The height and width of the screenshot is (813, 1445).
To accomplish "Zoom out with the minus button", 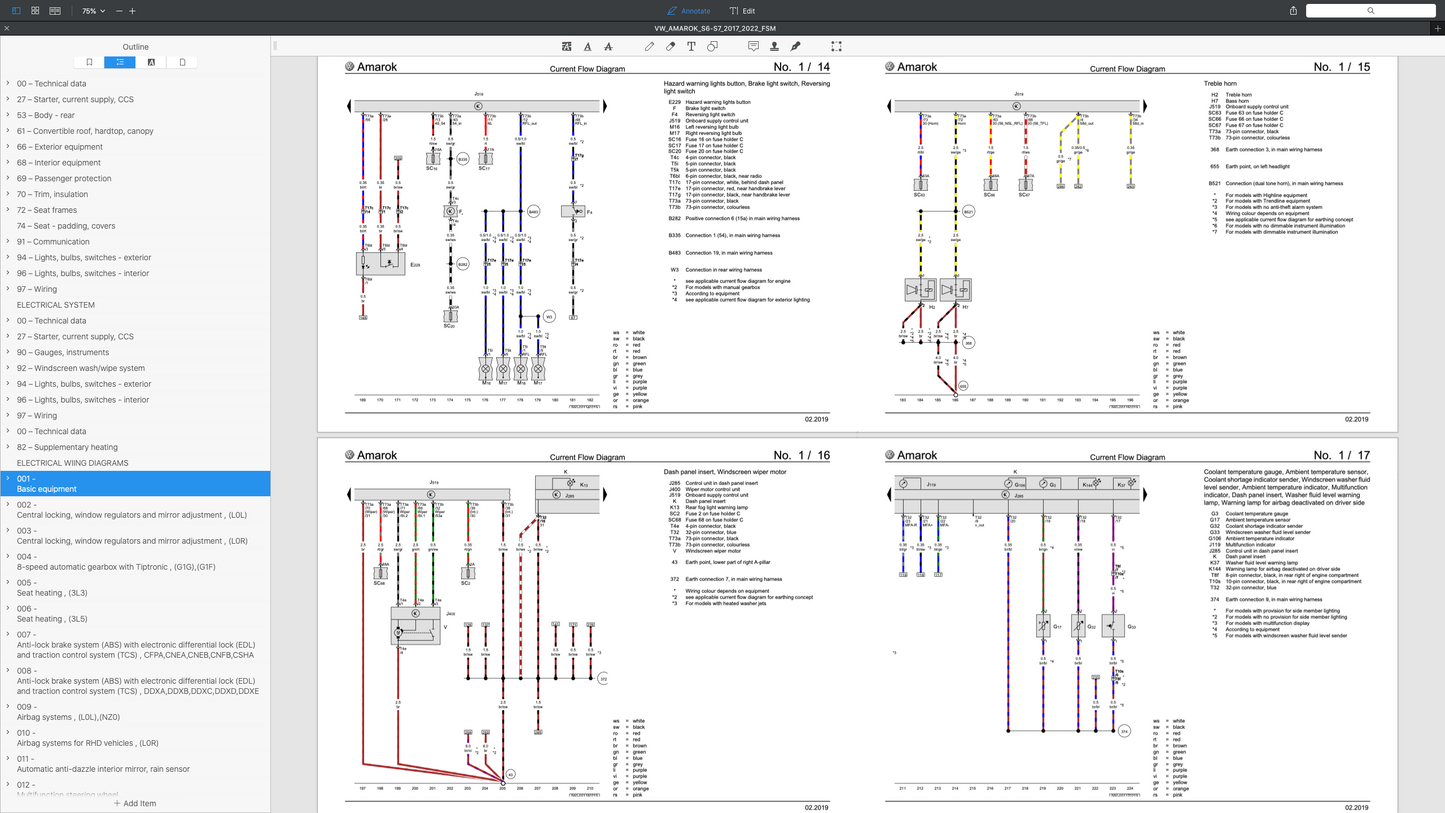I will coord(119,11).
